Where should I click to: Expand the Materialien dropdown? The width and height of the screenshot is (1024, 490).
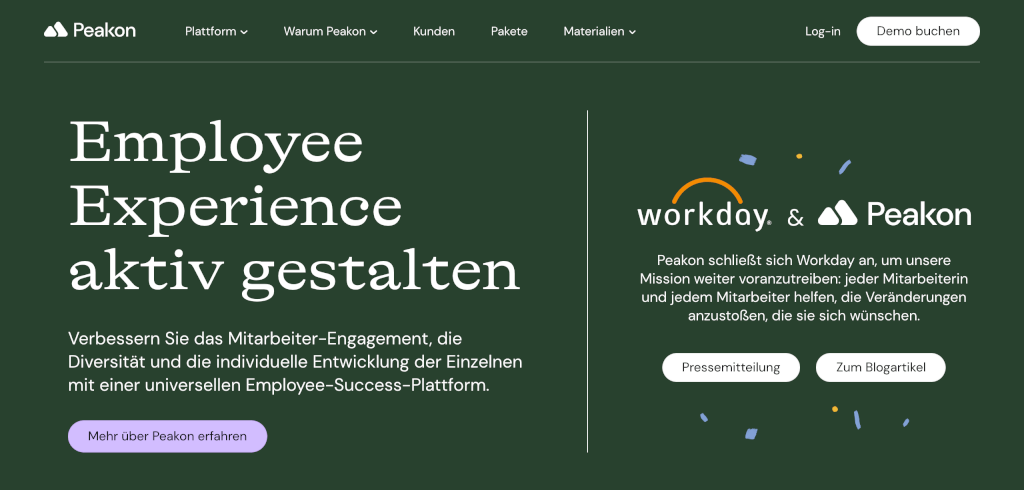point(600,31)
